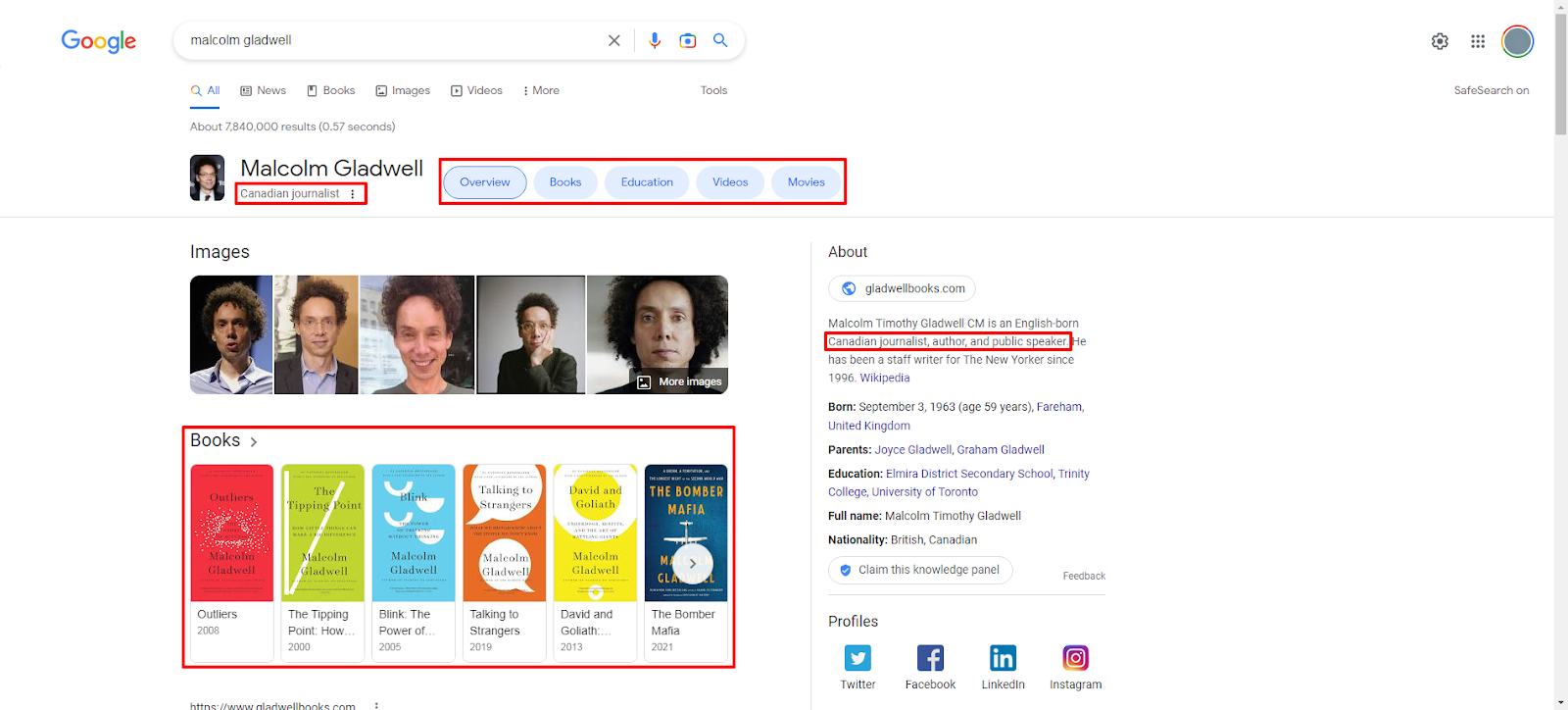Click the SafeSearch on setting
This screenshot has height=710, width=1568.
tap(1492, 90)
